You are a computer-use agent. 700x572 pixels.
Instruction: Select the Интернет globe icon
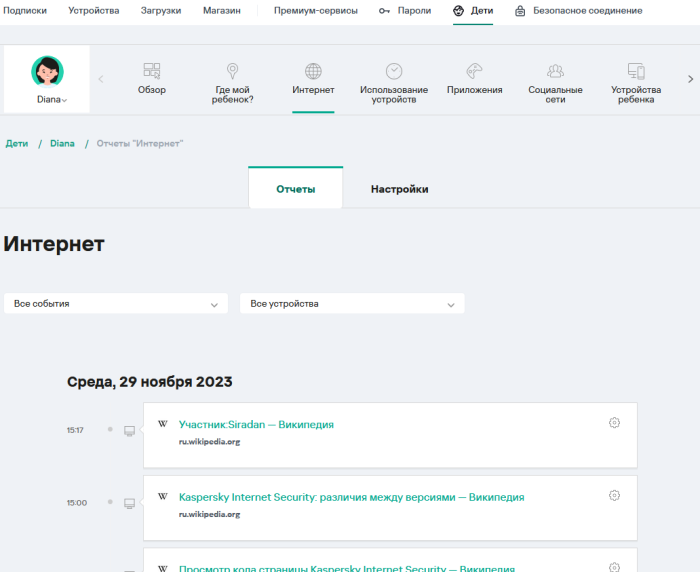[313, 71]
